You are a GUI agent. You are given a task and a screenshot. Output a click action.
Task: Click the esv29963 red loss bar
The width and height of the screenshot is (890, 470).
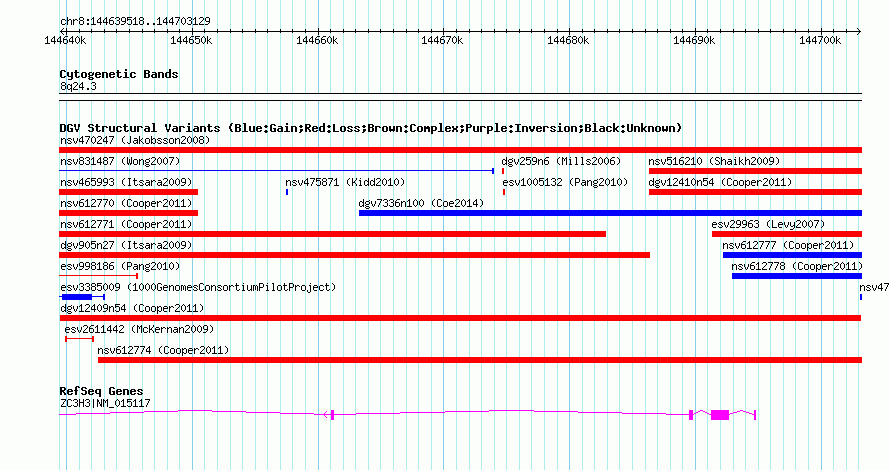click(x=787, y=234)
